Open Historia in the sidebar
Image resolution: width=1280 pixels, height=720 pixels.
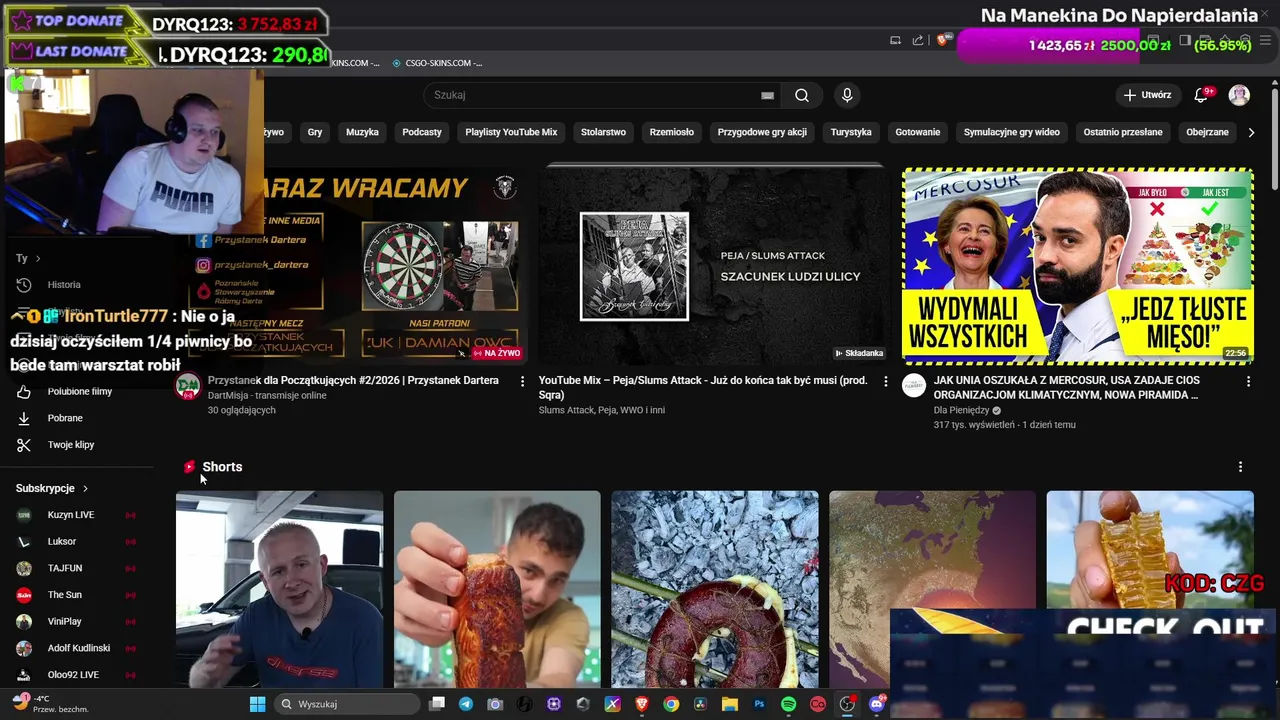click(64, 285)
